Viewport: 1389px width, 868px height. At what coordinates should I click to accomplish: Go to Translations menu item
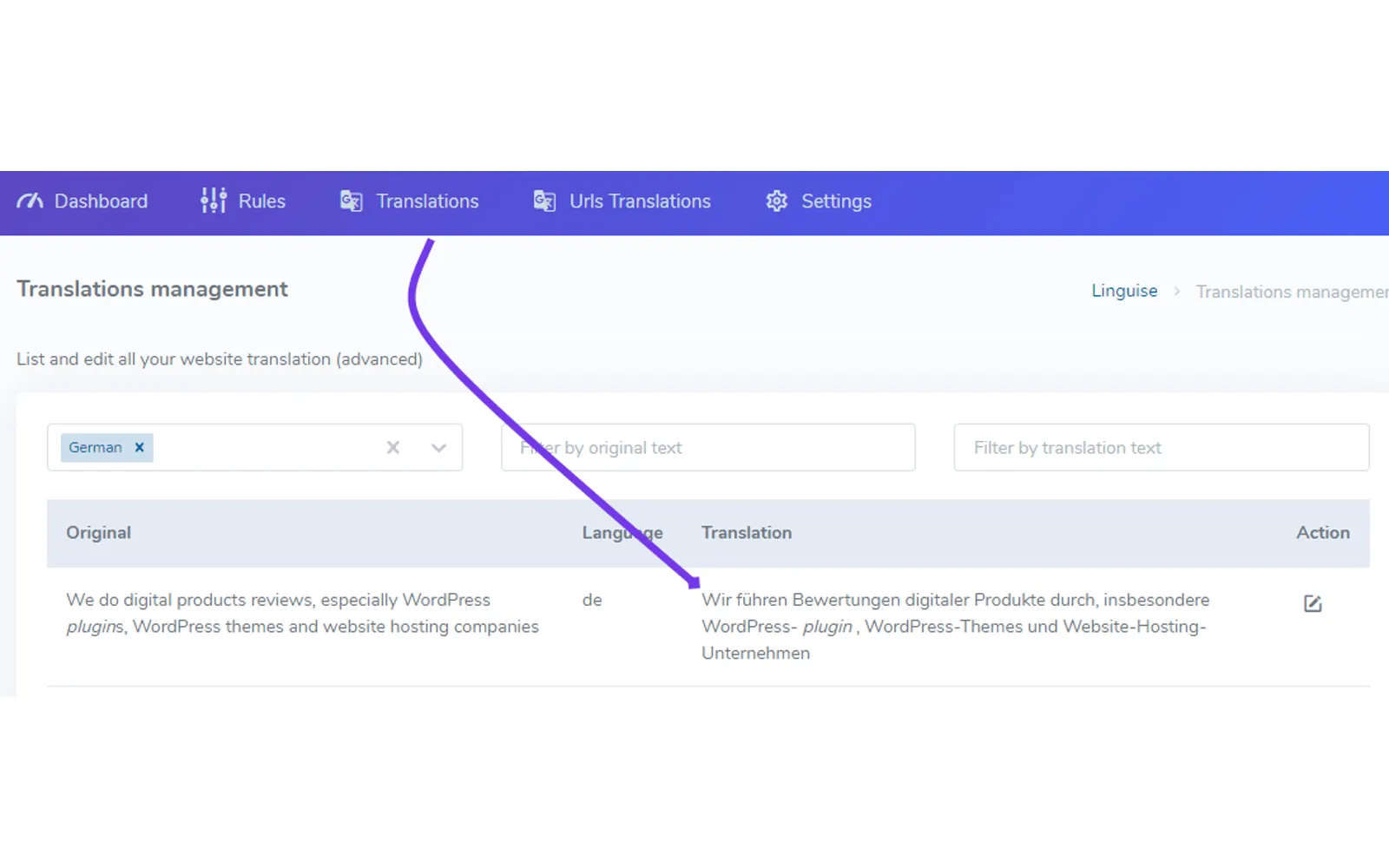coord(410,201)
